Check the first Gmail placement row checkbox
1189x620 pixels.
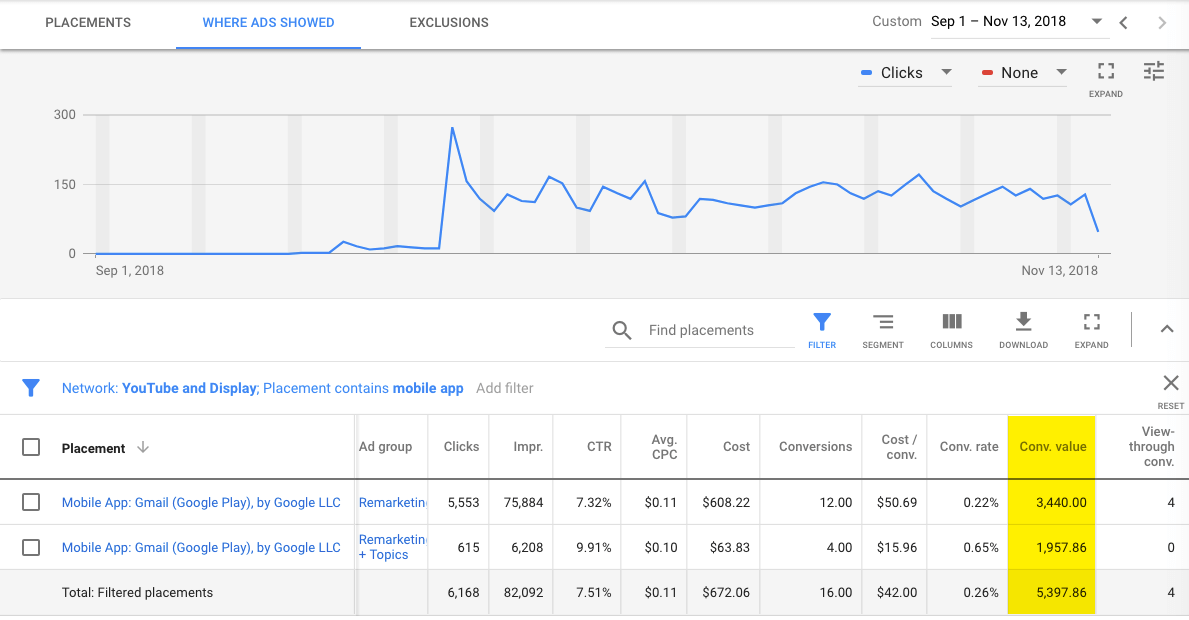(x=31, y=502)
